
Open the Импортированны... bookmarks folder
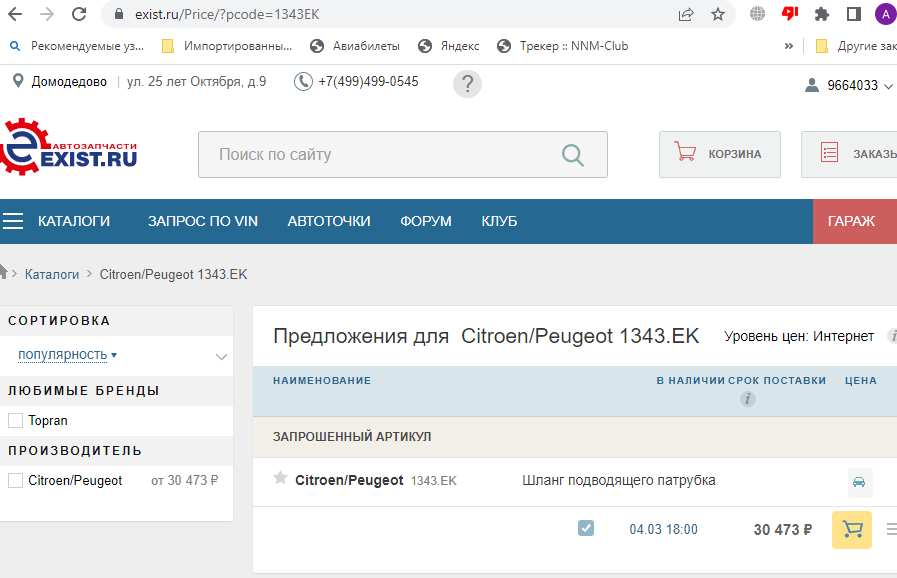pos(227,46)
